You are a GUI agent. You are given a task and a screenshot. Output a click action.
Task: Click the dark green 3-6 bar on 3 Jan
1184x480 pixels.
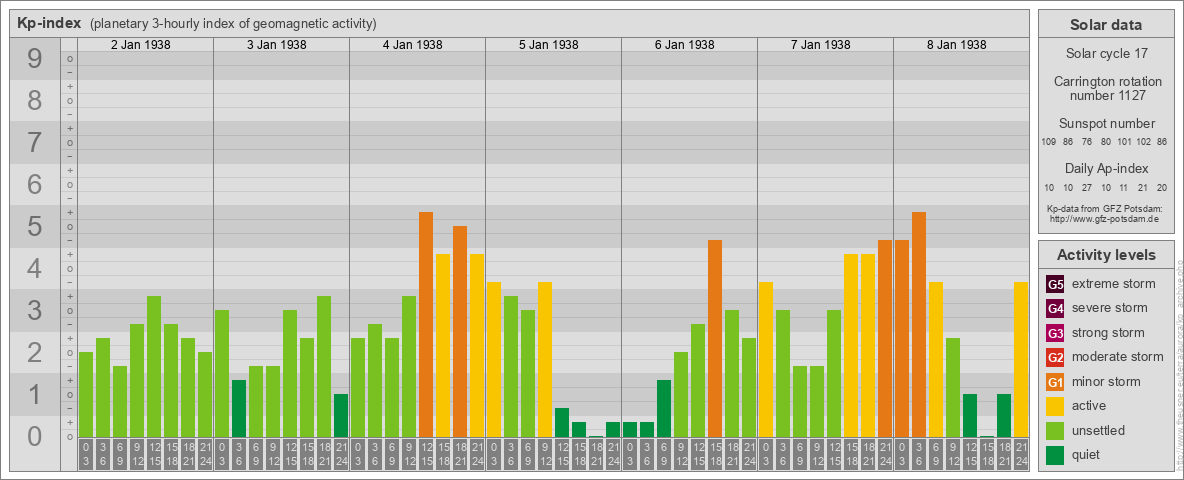point(239,409)
